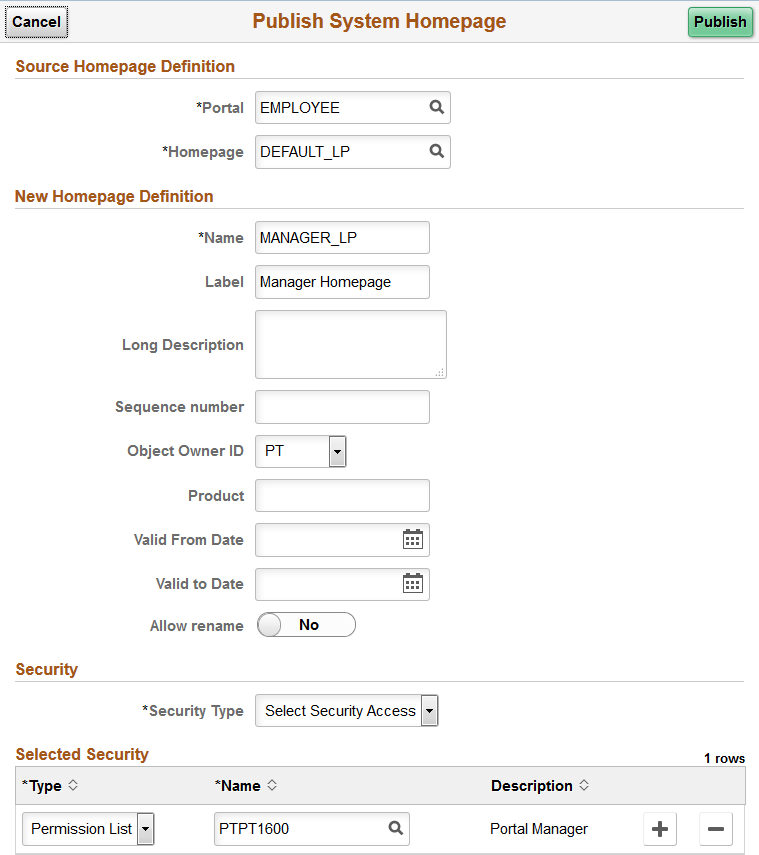The width and height of the screenshot is (759, 855).
Task: Click the Product input field
Action: 342,496
